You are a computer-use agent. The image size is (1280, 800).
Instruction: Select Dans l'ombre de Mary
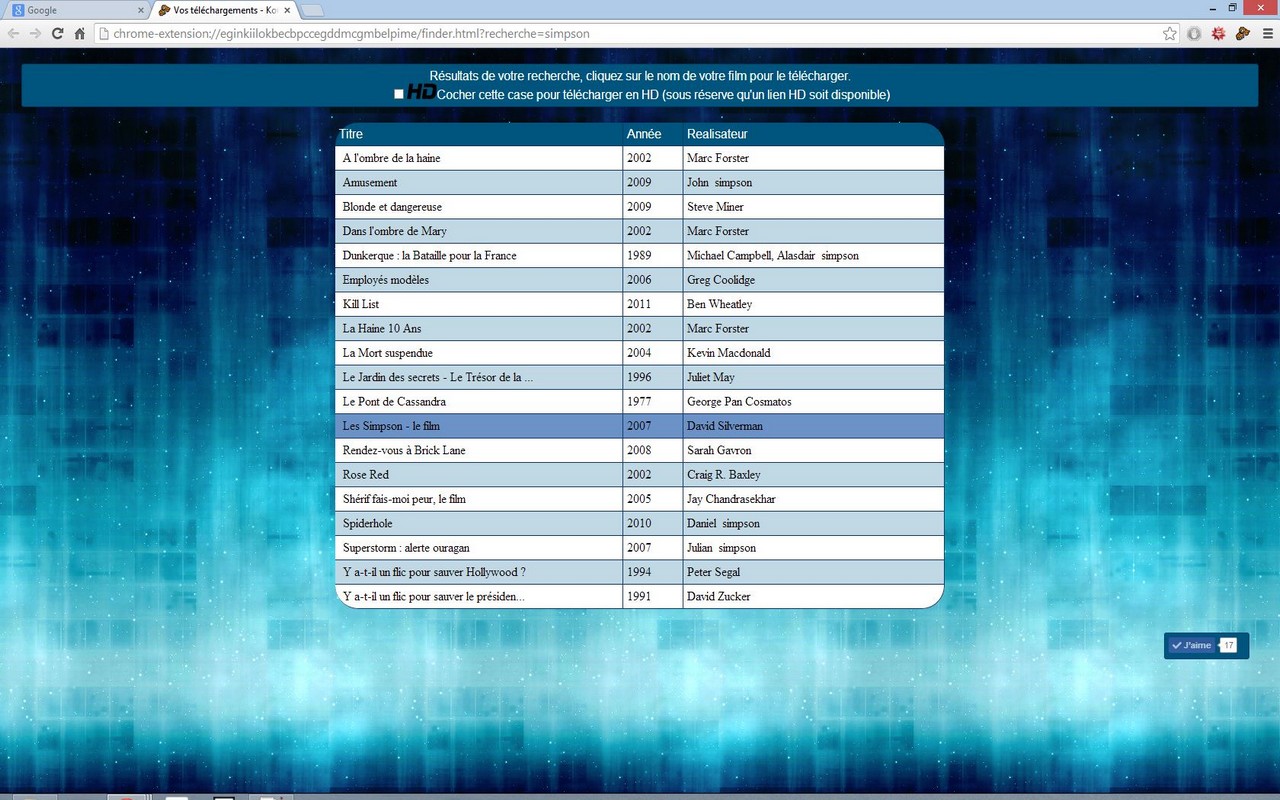tap(395, 231)
